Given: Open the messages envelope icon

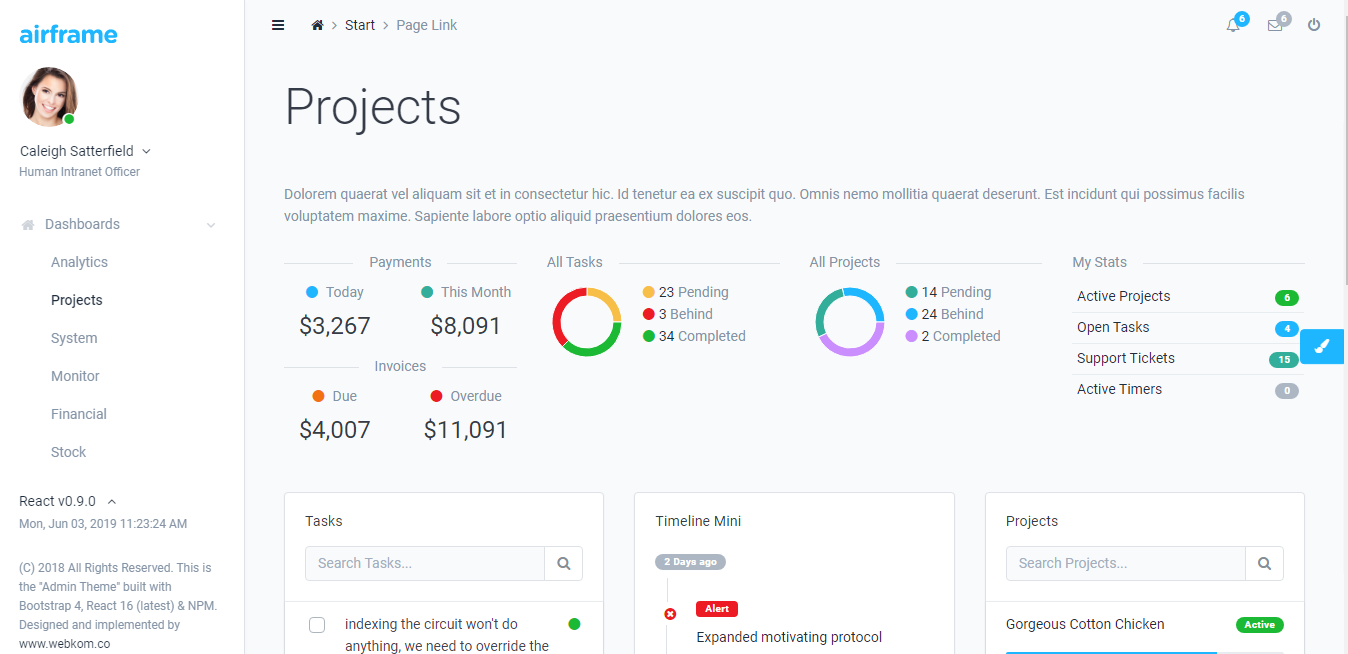Looking at the screenshot, I should (x=1275, y=25).
